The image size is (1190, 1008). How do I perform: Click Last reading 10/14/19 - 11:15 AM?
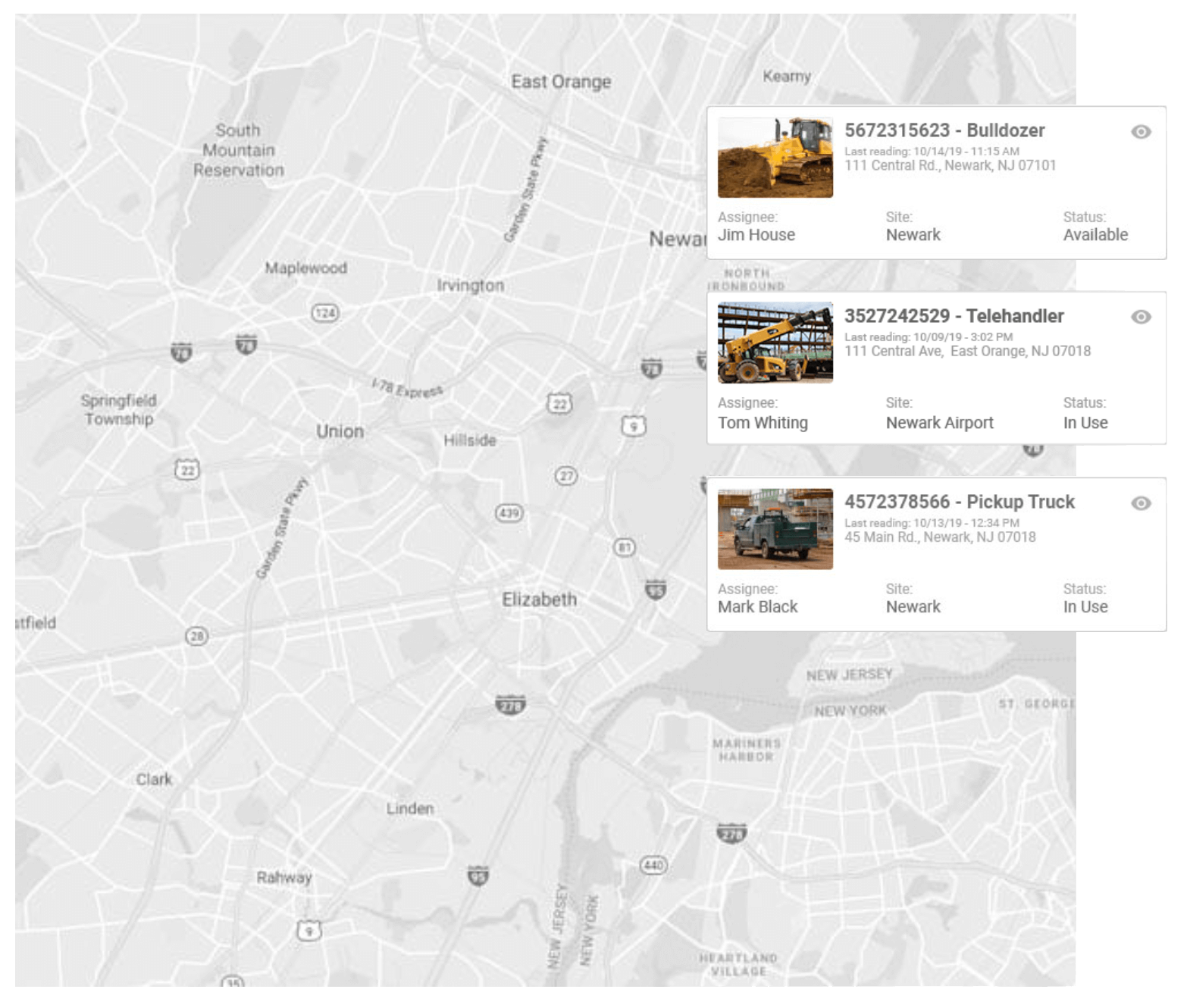[x=932, y=152]
